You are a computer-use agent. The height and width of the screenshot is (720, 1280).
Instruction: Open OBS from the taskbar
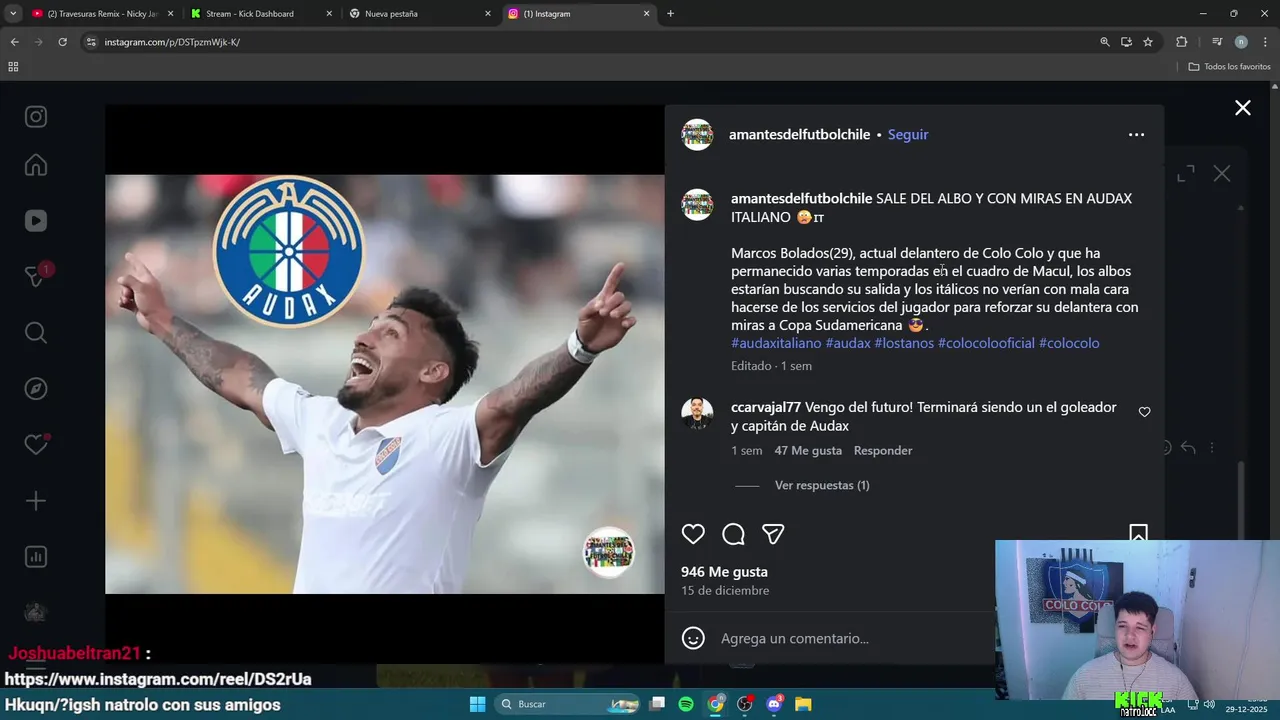click(x=745, y=704)
